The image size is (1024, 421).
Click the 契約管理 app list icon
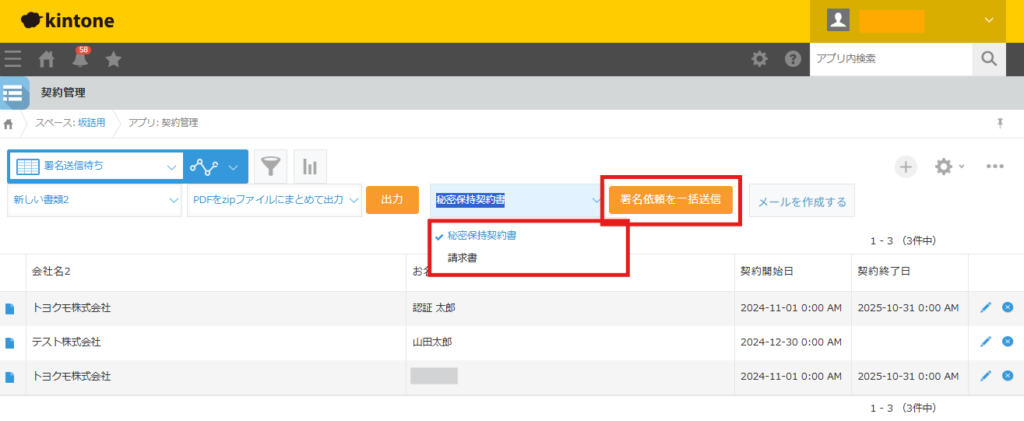click(14, 93)
